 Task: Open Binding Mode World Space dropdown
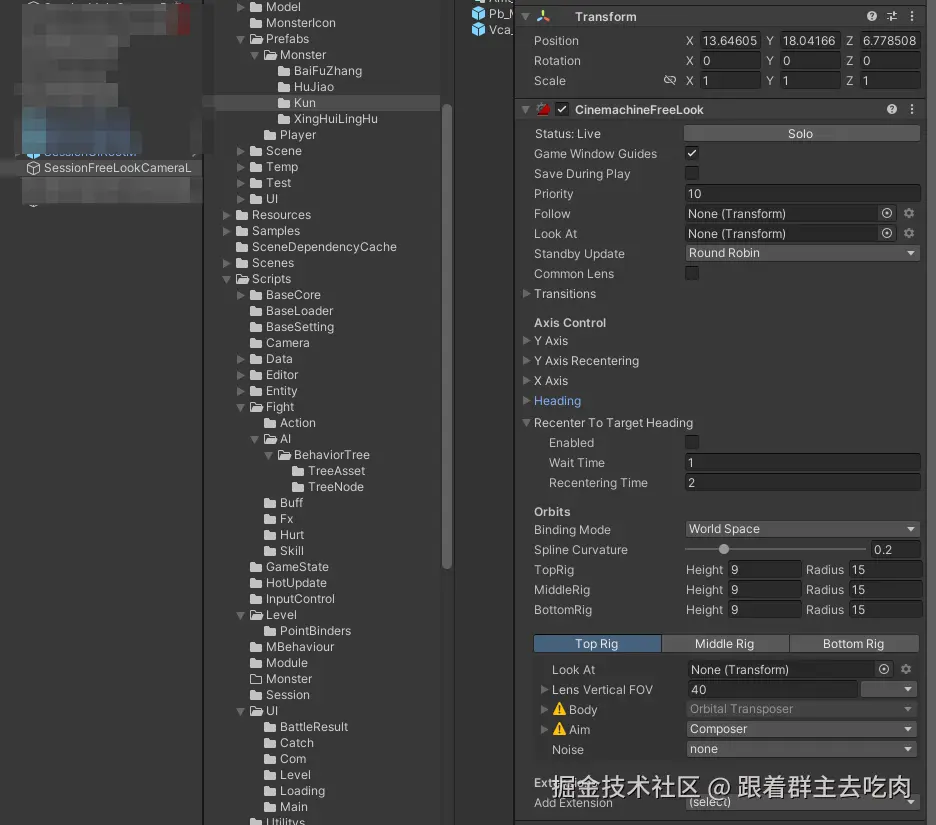tap(802, 529)
